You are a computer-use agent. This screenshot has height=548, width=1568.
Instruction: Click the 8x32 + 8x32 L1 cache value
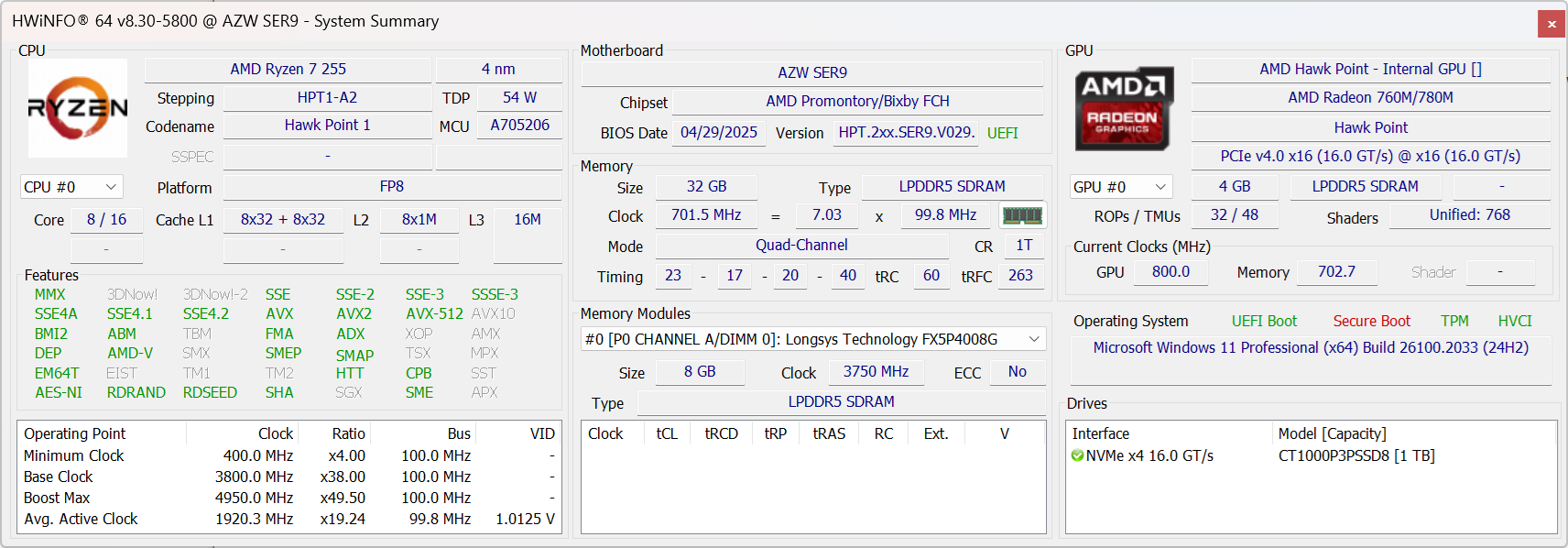click(x=283, y=220)
